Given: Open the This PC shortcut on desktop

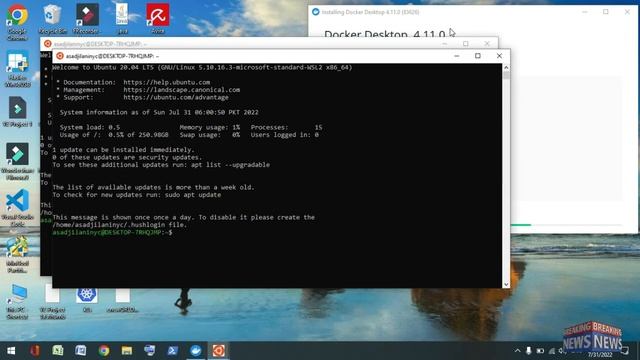Looking at the screenshot, I should pyautogui.click(x=17, y=302).
